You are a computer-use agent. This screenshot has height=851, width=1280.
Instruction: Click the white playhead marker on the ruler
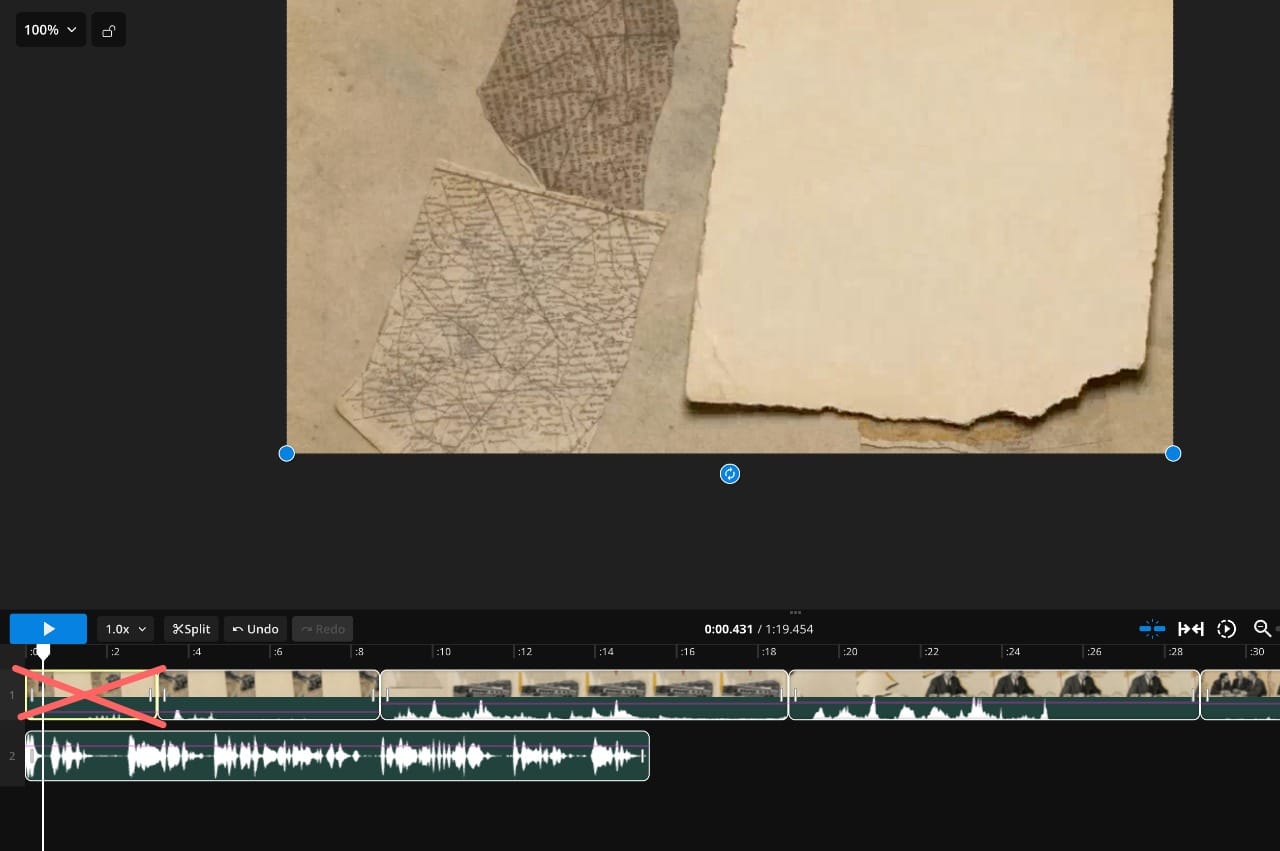(43, 652)
